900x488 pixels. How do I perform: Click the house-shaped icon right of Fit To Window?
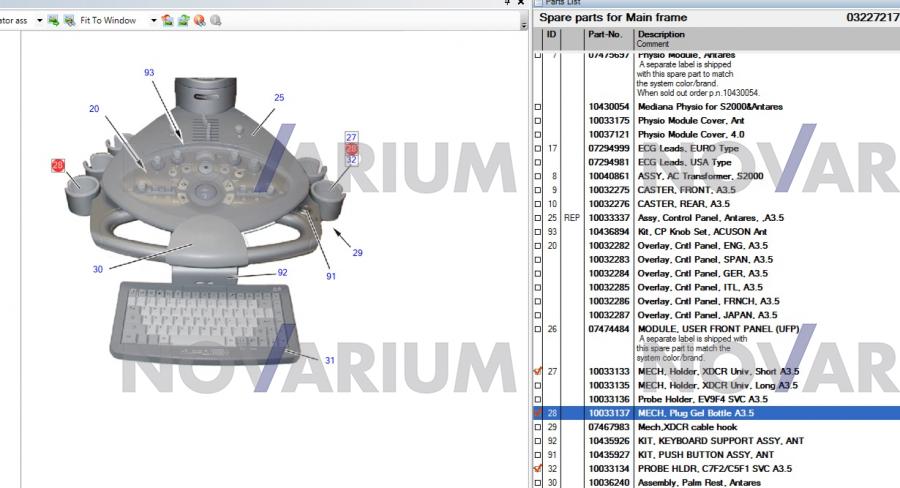167,20
